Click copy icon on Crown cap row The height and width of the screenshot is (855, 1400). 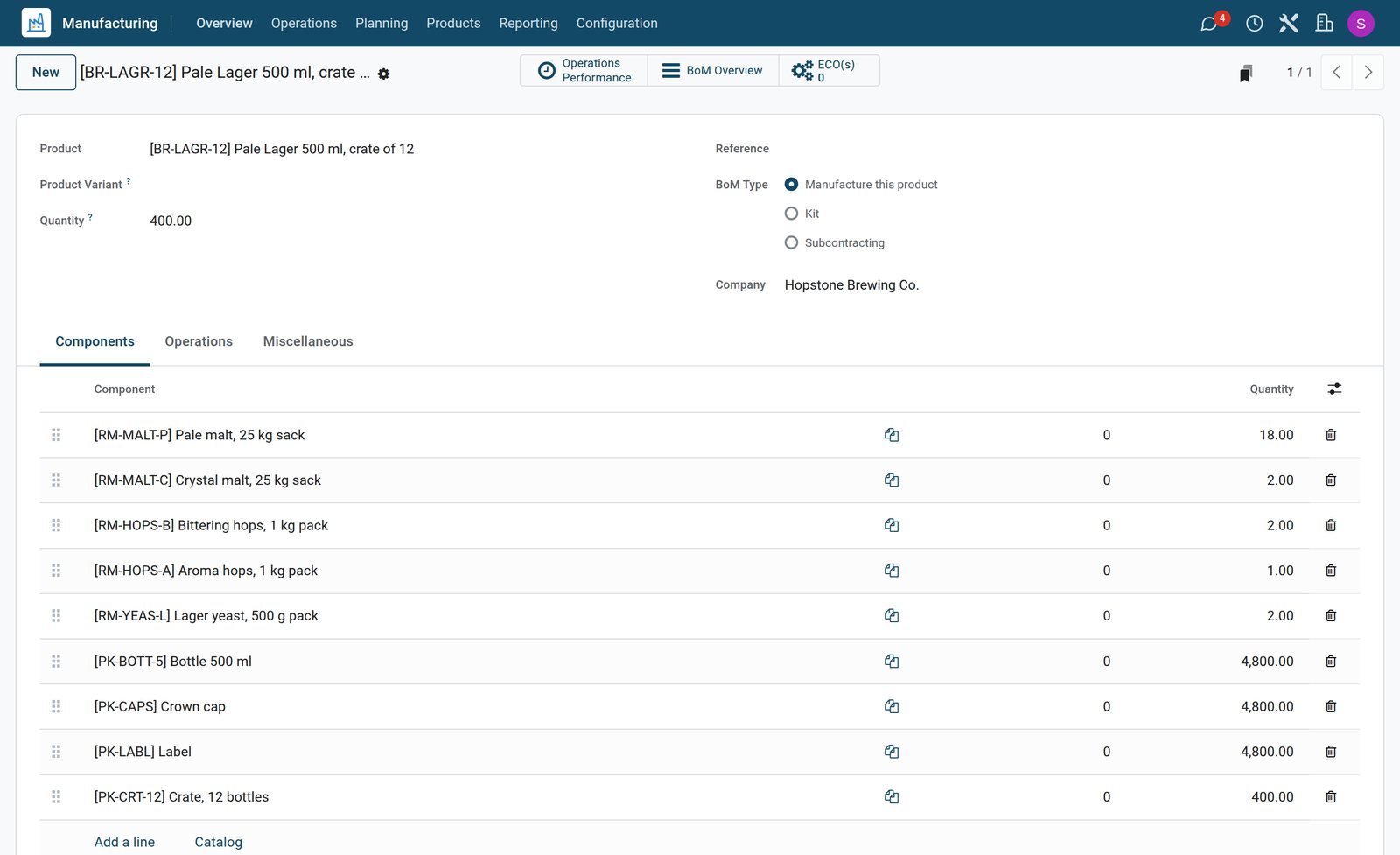point(892,706)
